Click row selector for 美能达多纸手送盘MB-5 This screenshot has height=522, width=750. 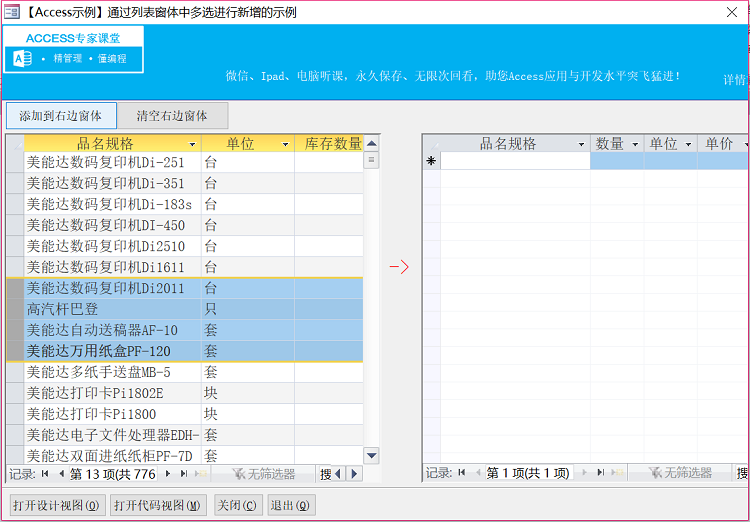coord(15,372)
